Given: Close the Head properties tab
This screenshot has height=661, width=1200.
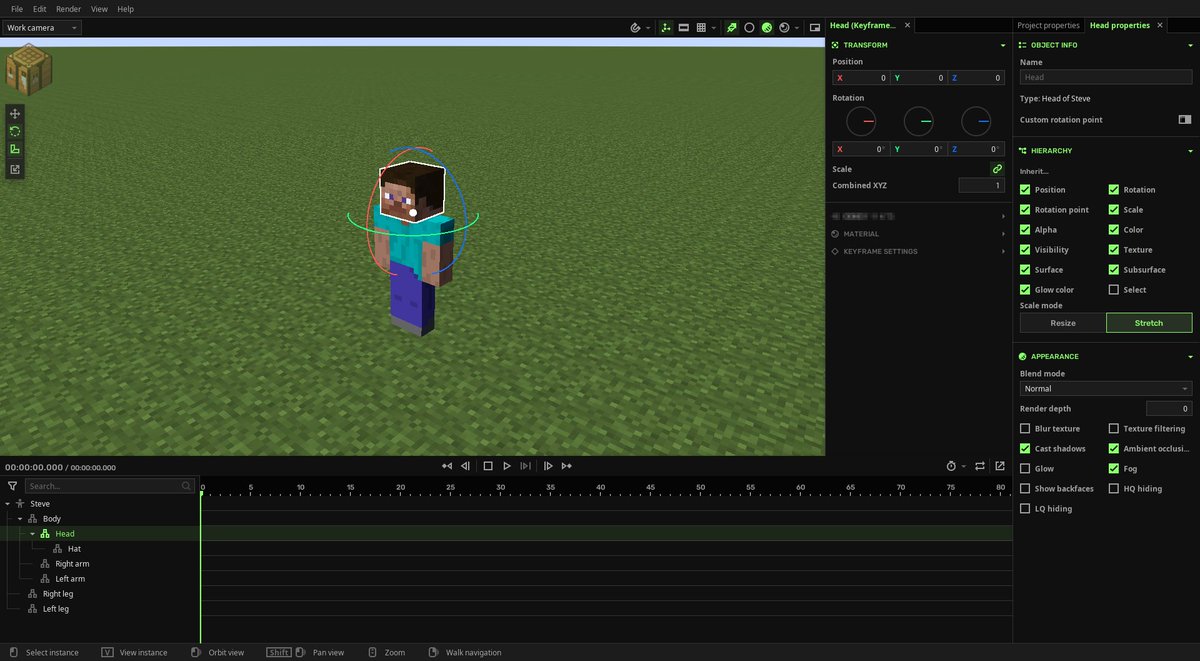Looking at the screenshot, I should point(1160,25).
